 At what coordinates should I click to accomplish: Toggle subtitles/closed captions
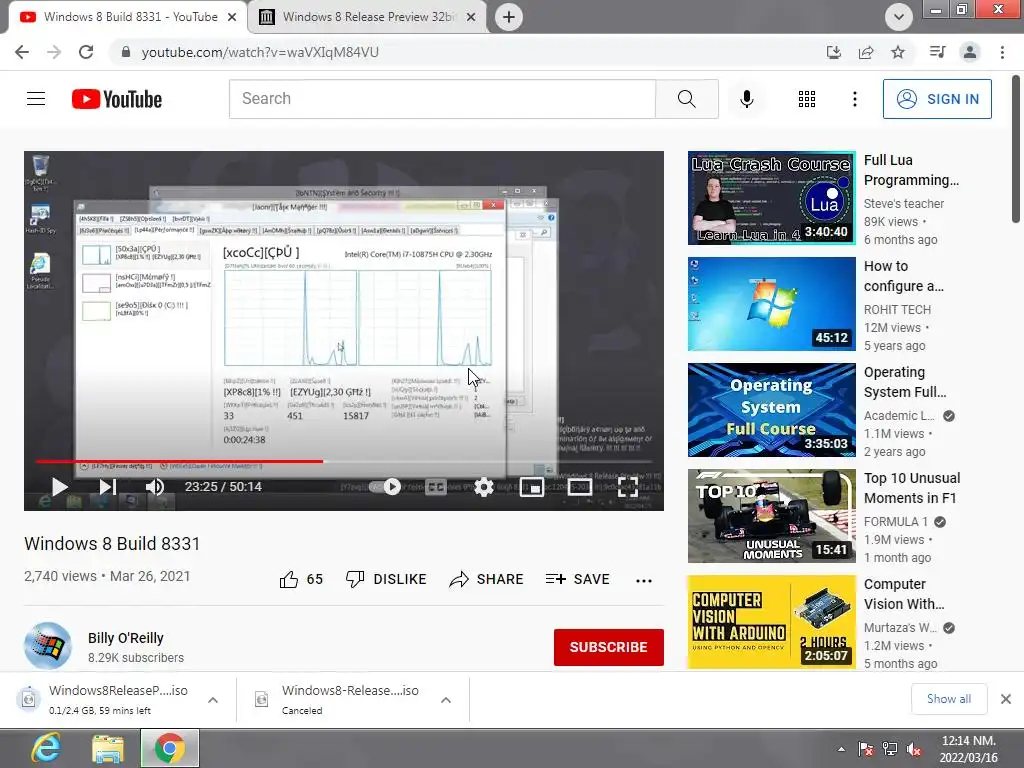pyautogui.click(x=436, y=487)
